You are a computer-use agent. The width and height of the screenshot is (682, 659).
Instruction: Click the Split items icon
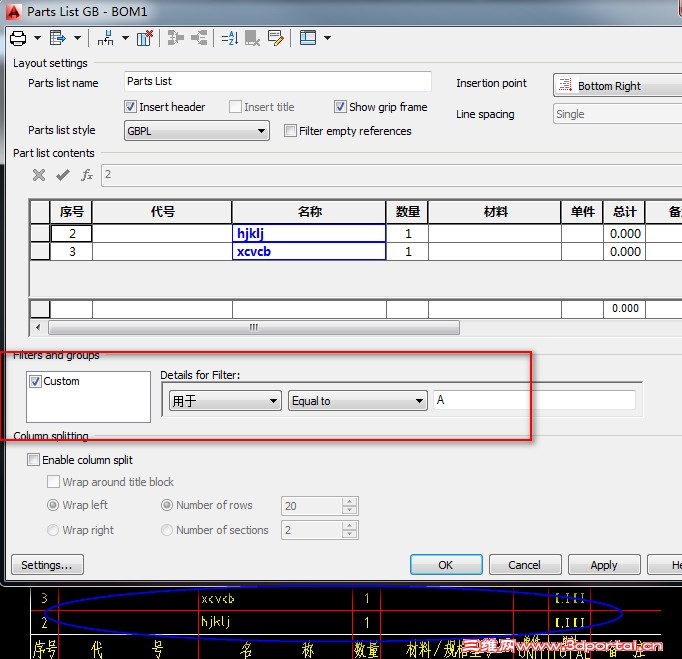tap(199, 38)
